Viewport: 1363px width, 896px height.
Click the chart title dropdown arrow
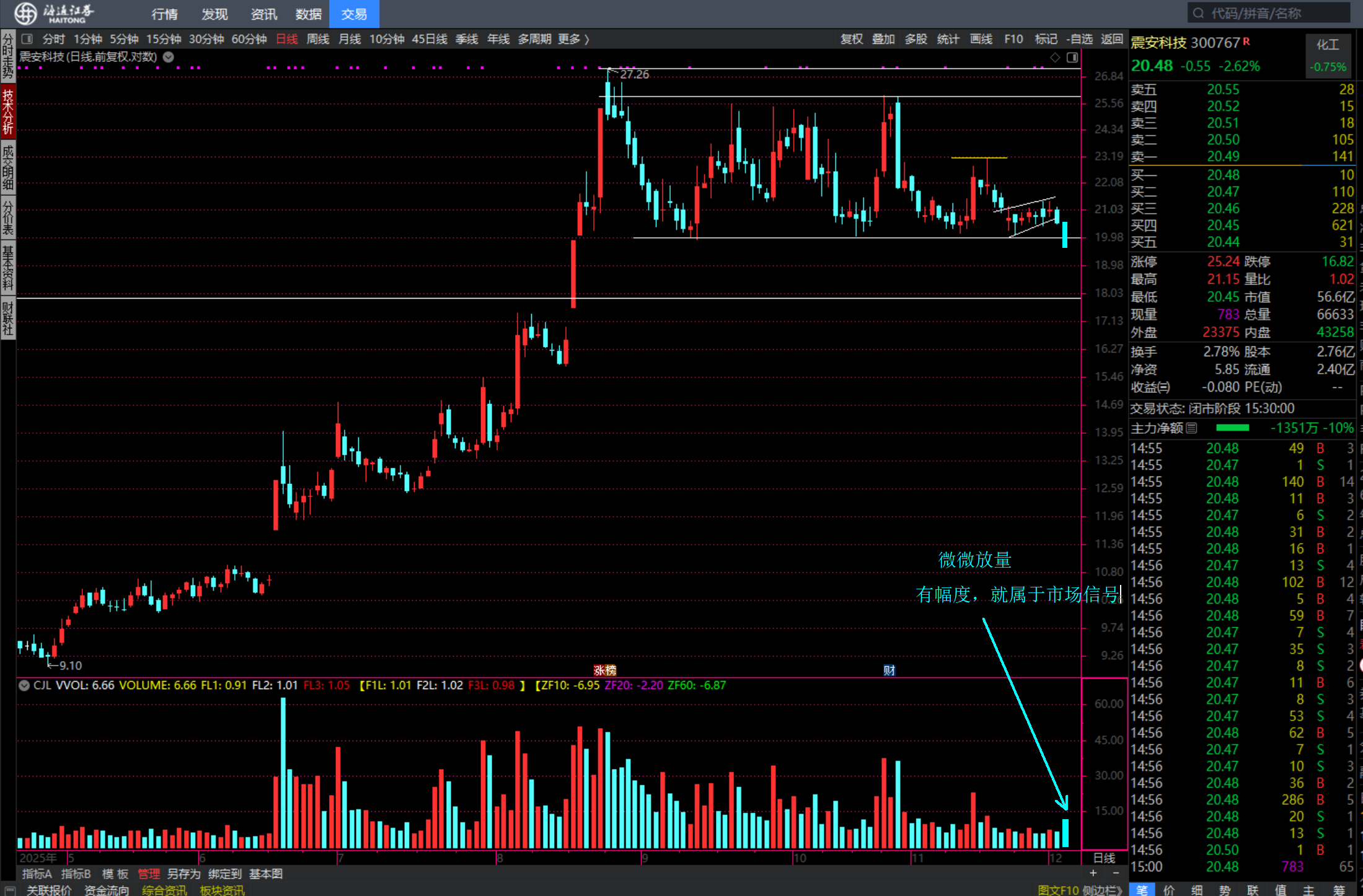click(x=168, y=57)
